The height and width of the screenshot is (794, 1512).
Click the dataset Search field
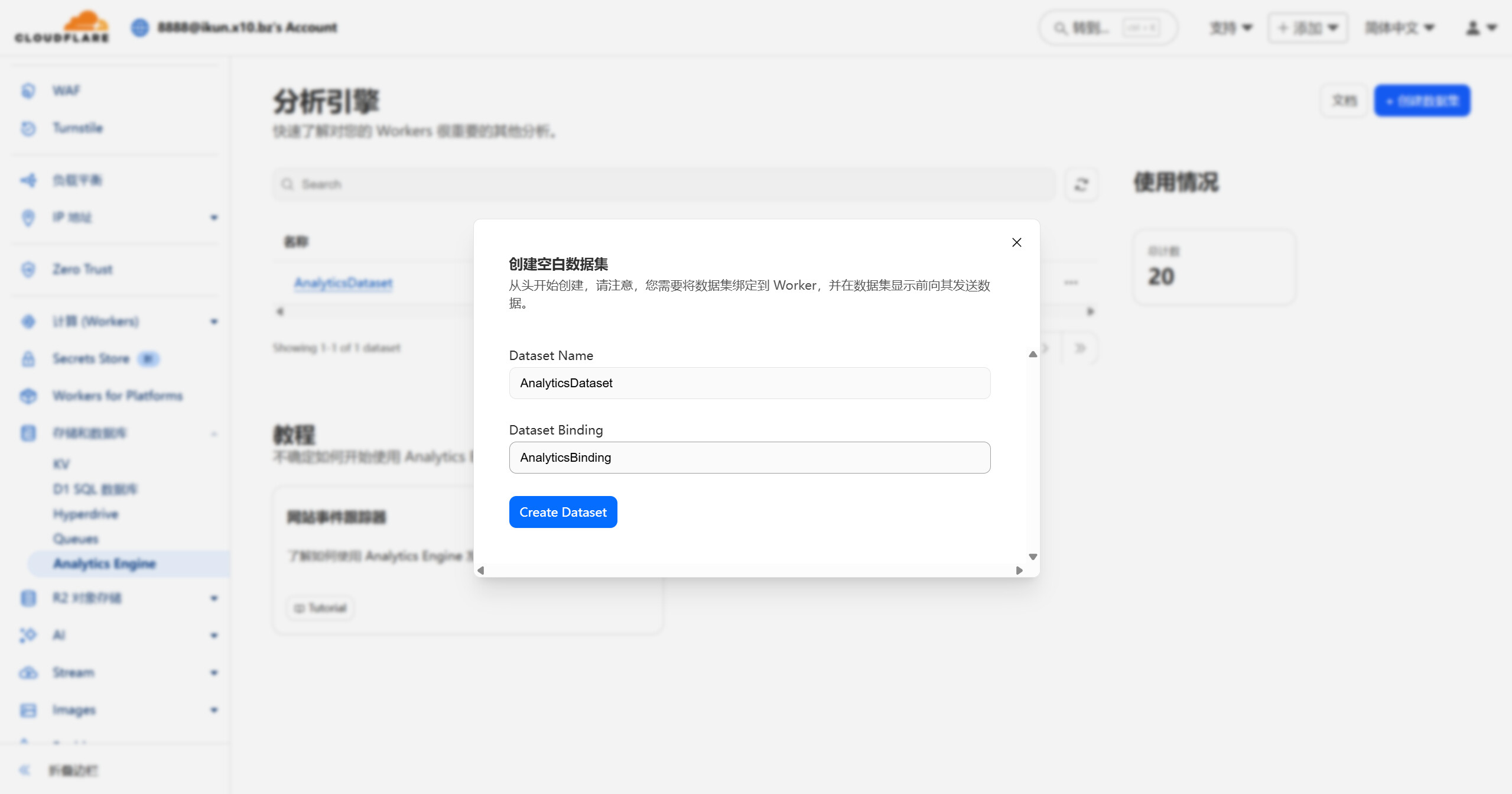[664, 184]
